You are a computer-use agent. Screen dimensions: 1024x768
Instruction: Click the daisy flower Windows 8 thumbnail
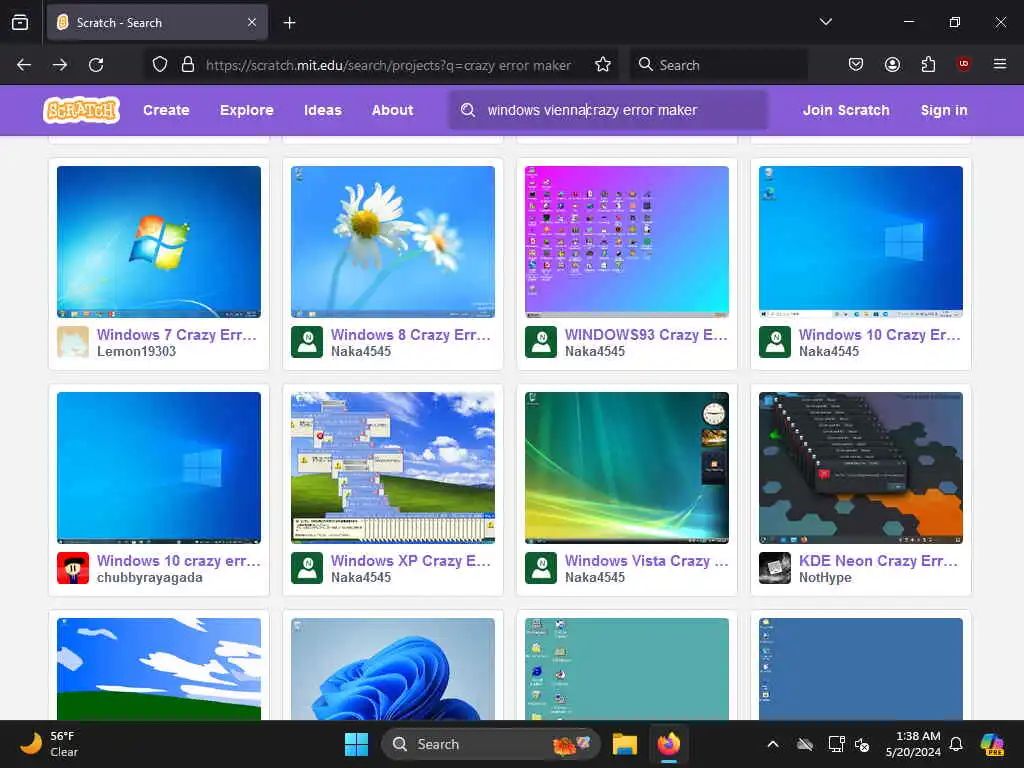tap(392, 242)
